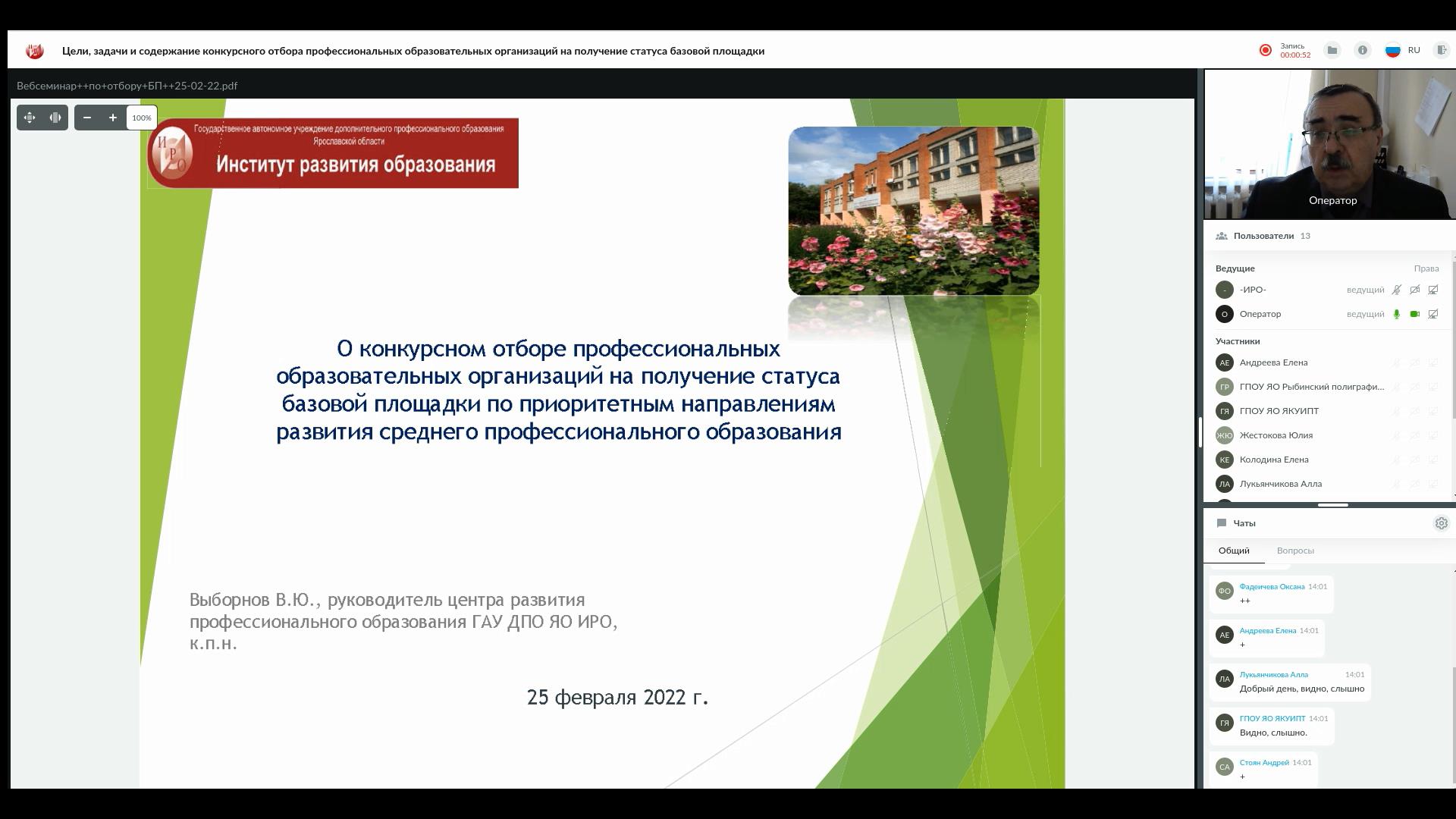
Task: Click the Russian flag language icon
Action: pos(1392,50)
